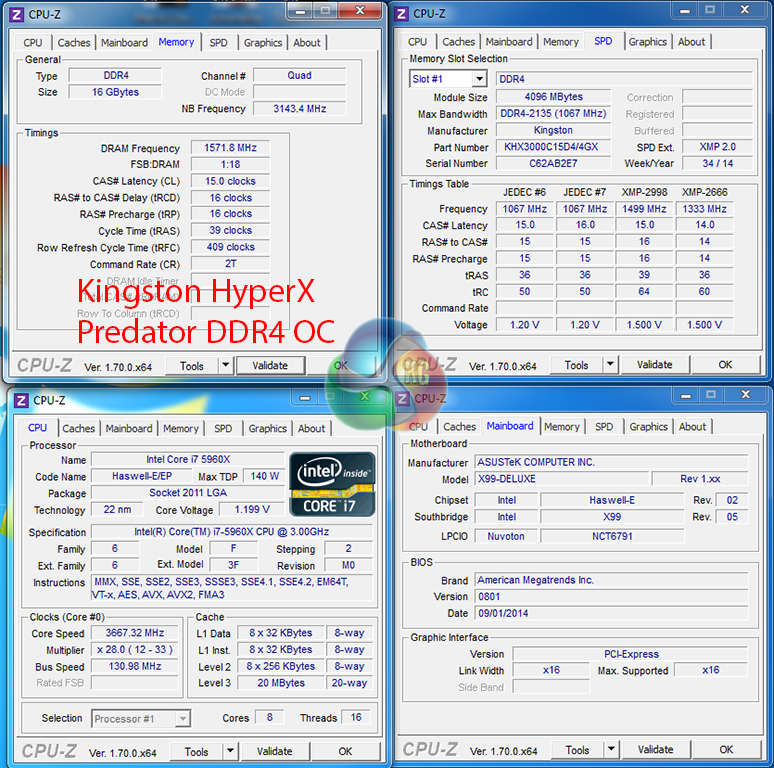Open Memory tab in SPD window
Screen dimensions: 774x768
561,42
